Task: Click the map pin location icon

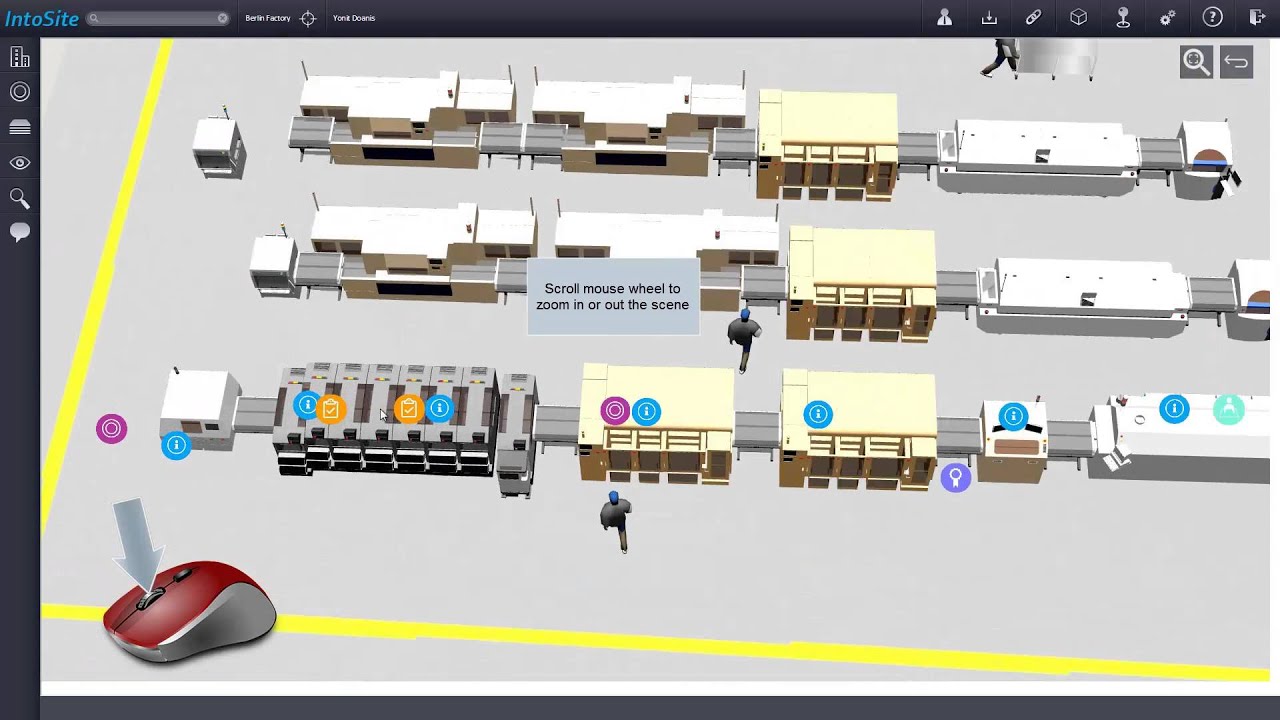Action: tap(1123, 18)
